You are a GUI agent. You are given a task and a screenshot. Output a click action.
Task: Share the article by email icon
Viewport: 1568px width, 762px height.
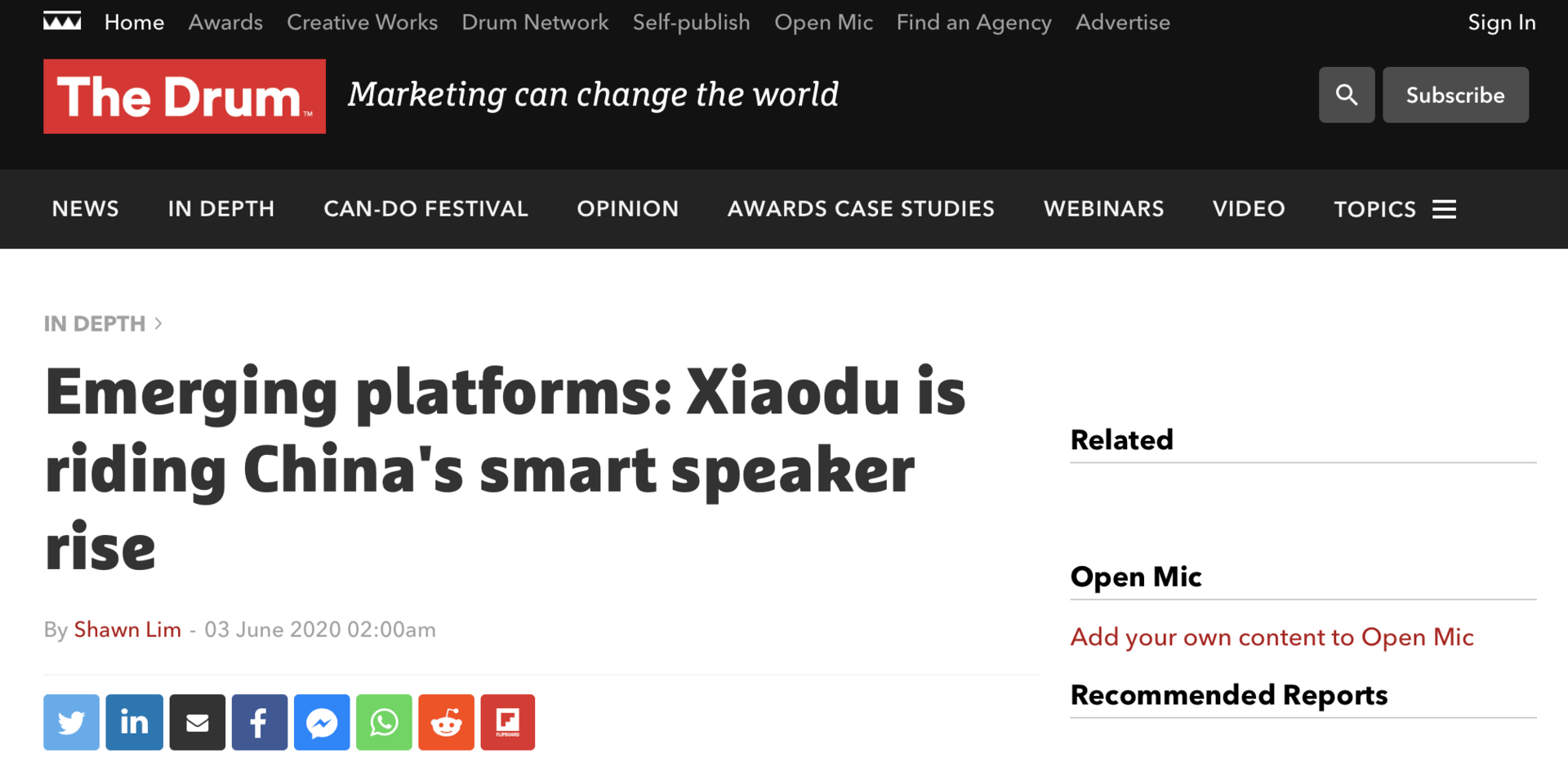tap(197, 722)
